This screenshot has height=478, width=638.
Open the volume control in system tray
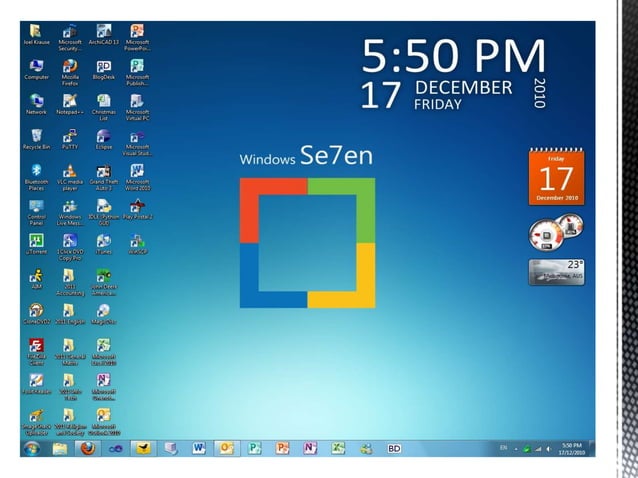coord(548,449)
